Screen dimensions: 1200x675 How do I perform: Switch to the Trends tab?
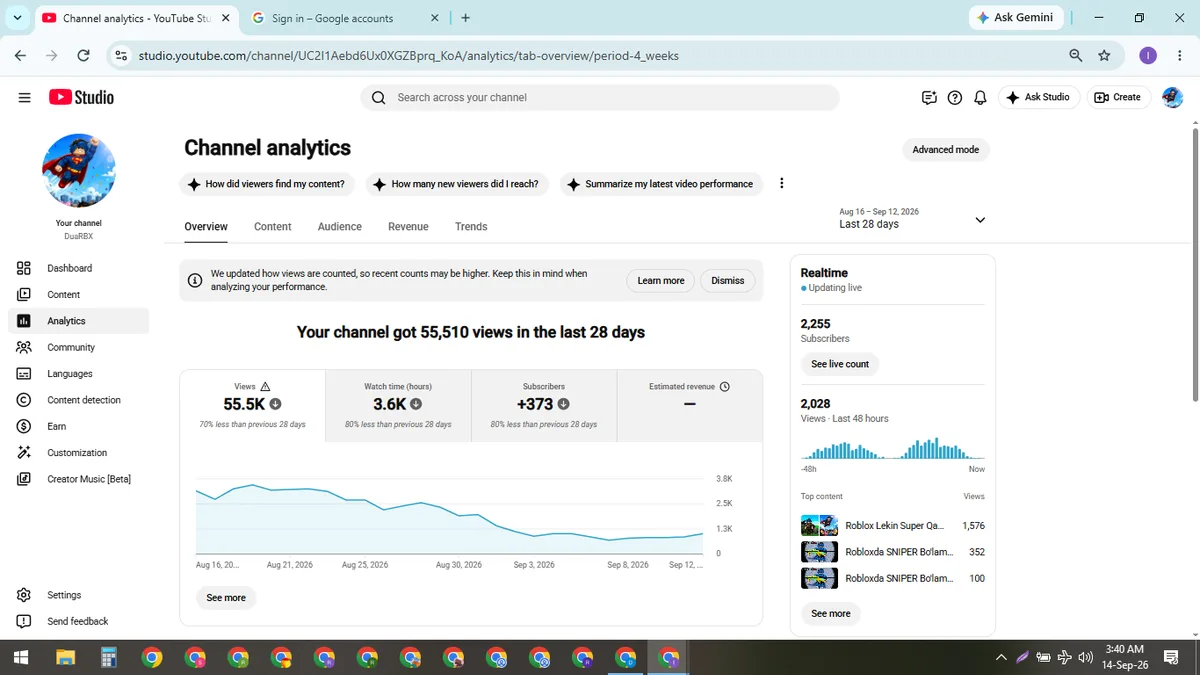coord(471,227)
